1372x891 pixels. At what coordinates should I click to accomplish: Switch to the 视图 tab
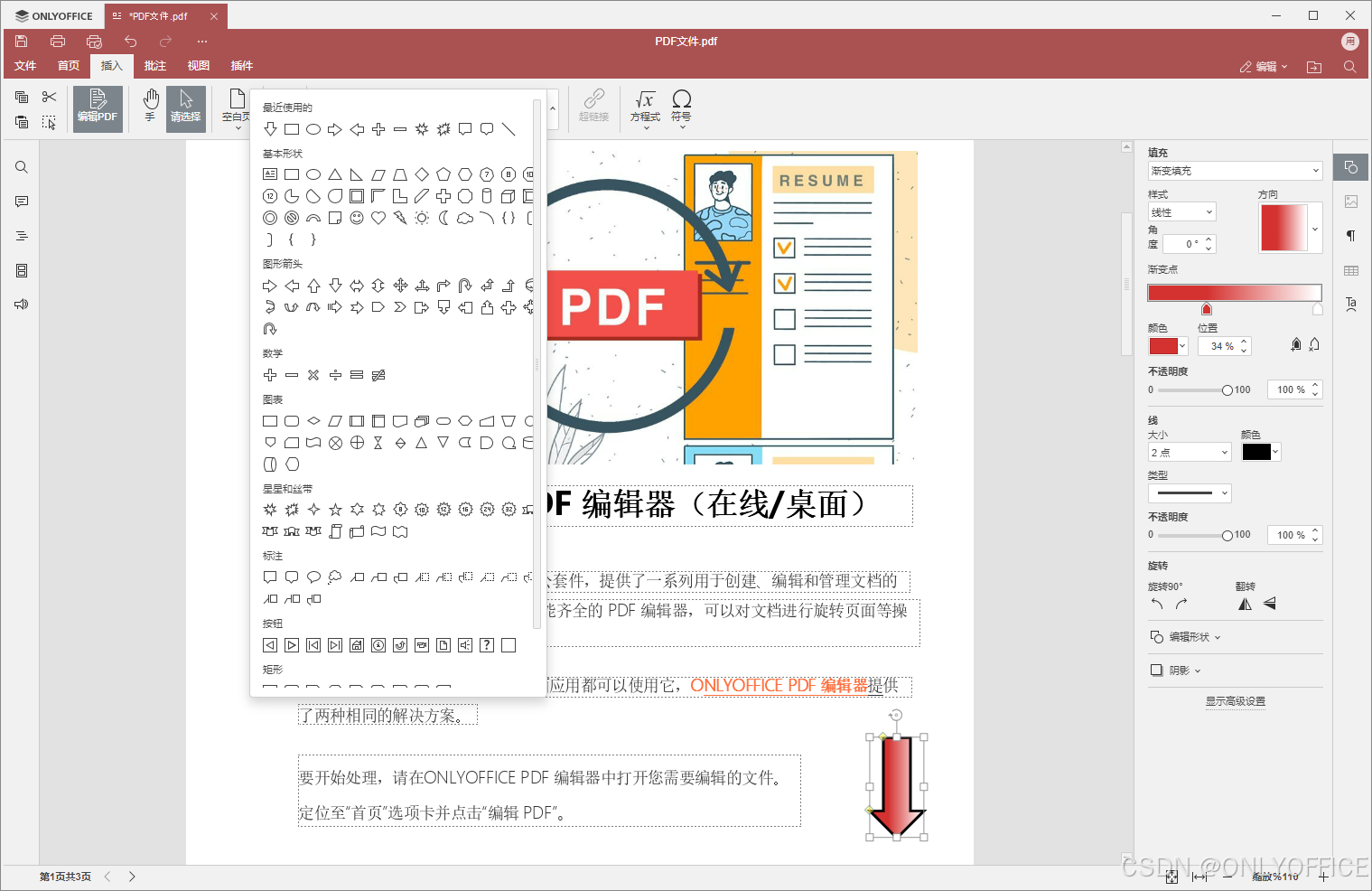(199, 66)
